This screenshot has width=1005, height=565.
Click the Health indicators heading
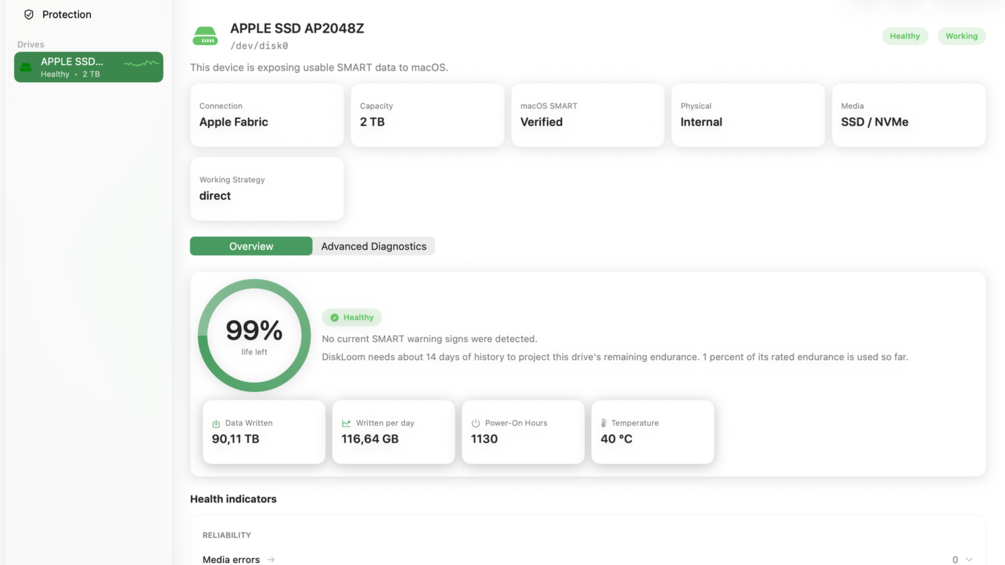click(233, 499)
